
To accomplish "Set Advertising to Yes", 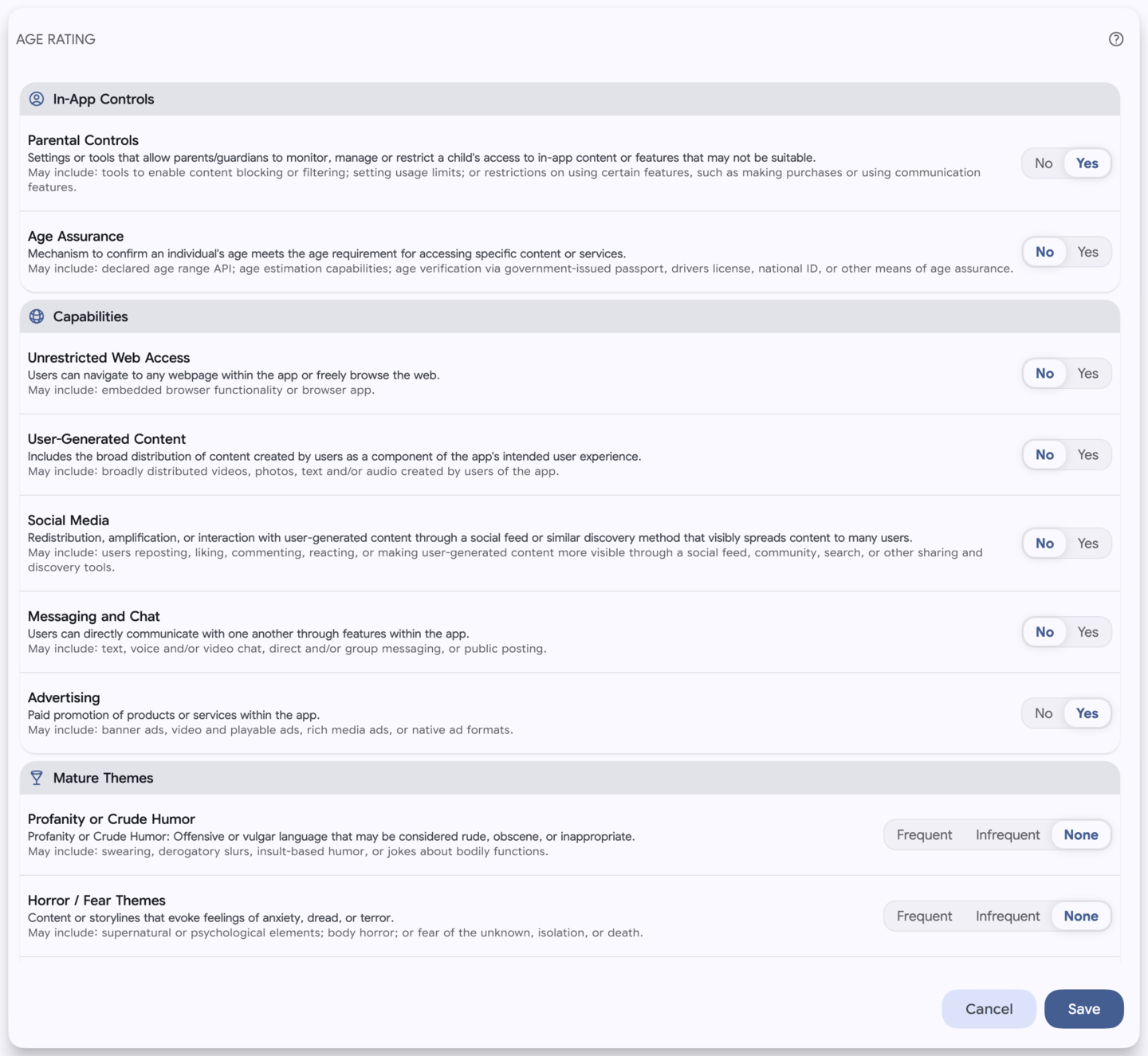I will click(x=1087, y=713).
